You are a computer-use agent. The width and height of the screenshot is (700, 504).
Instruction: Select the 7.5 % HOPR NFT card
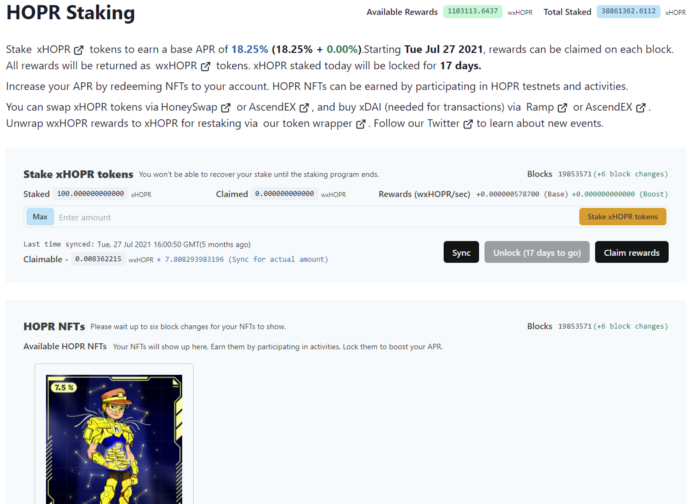pyautogui.click(x=114, y=434)
